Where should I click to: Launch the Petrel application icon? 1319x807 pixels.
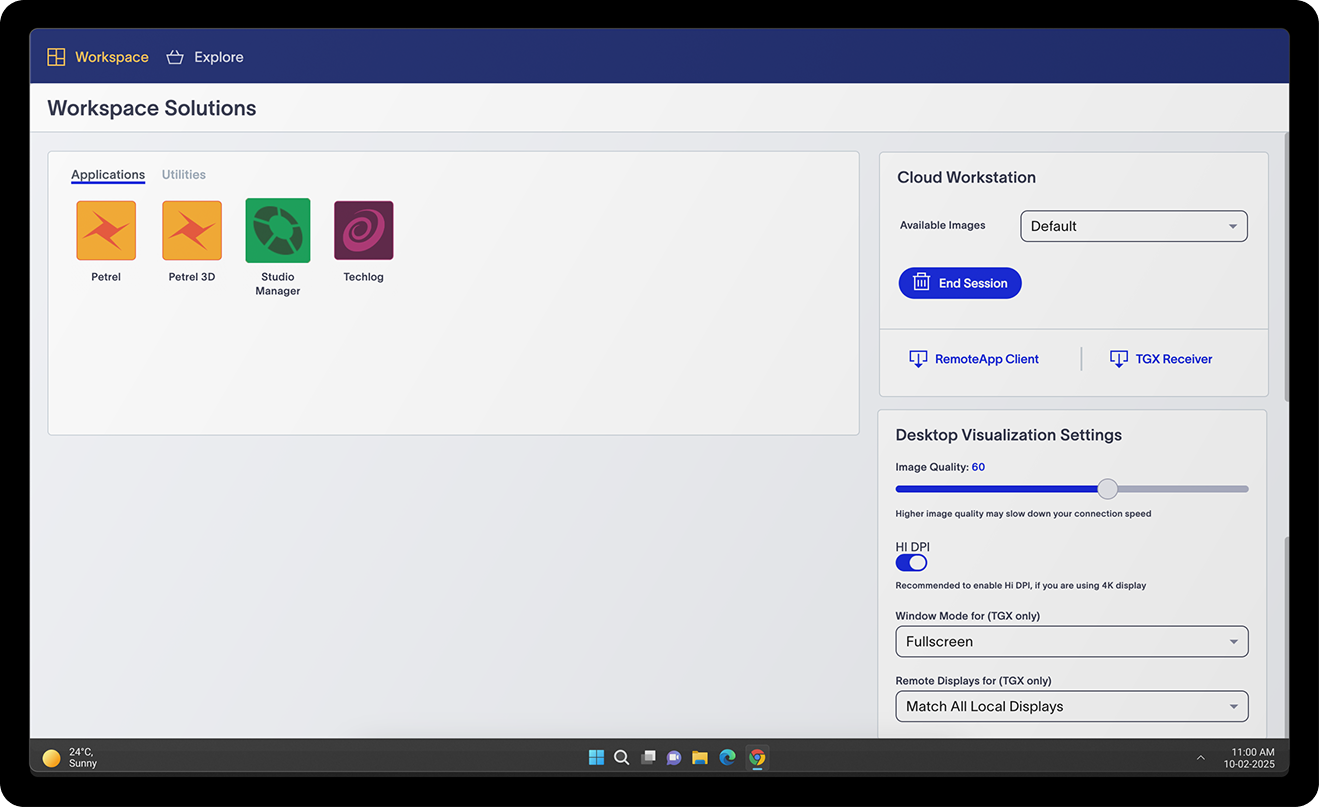tap(106, 230)
